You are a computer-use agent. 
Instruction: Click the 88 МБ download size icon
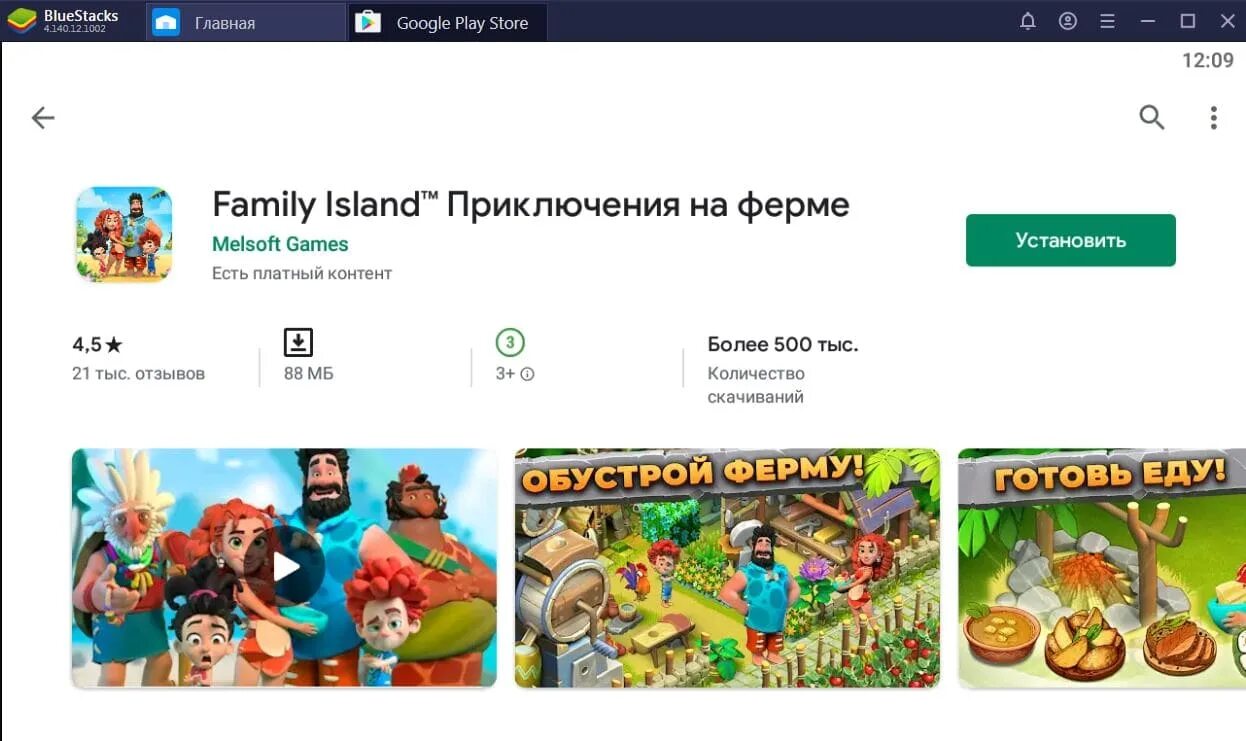(x=298, y=342)
